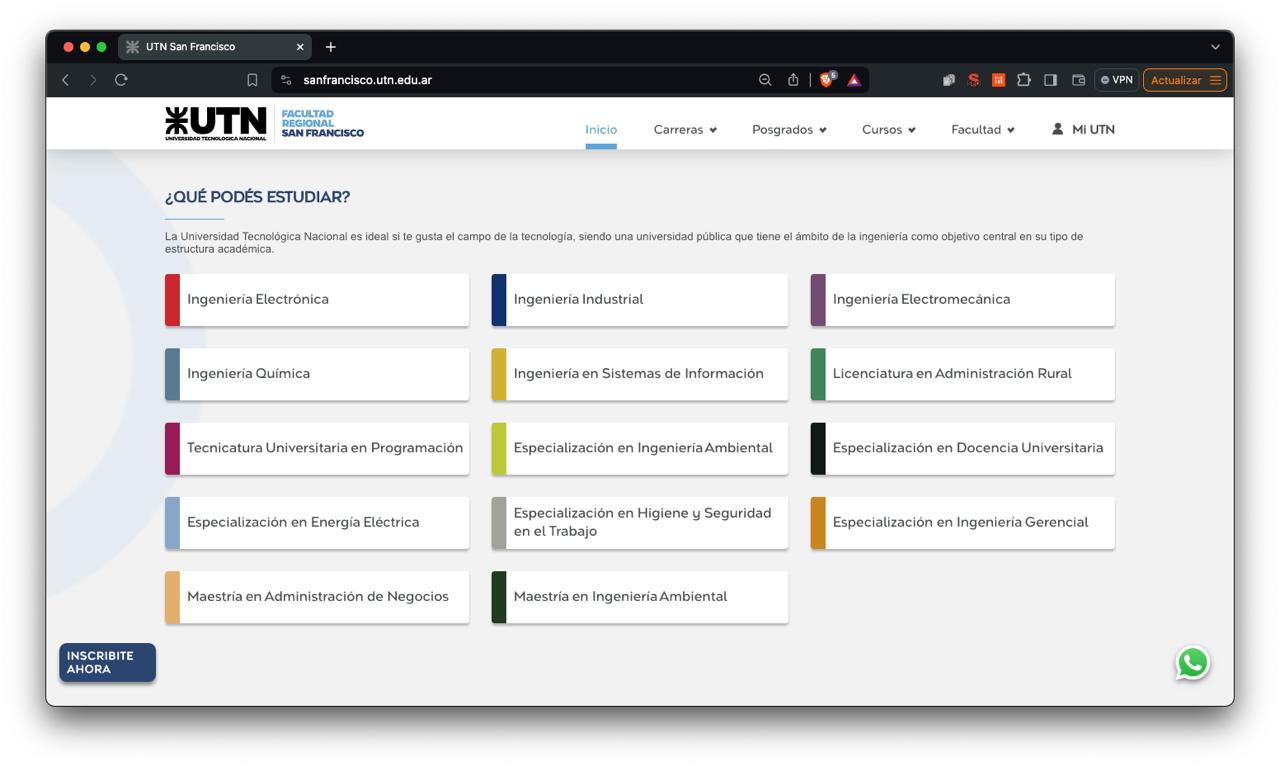Open the Ingeniería Electromecánica card
This screenshot has height=767, width=1280.
pyautogui.click(x=963, y=300)
